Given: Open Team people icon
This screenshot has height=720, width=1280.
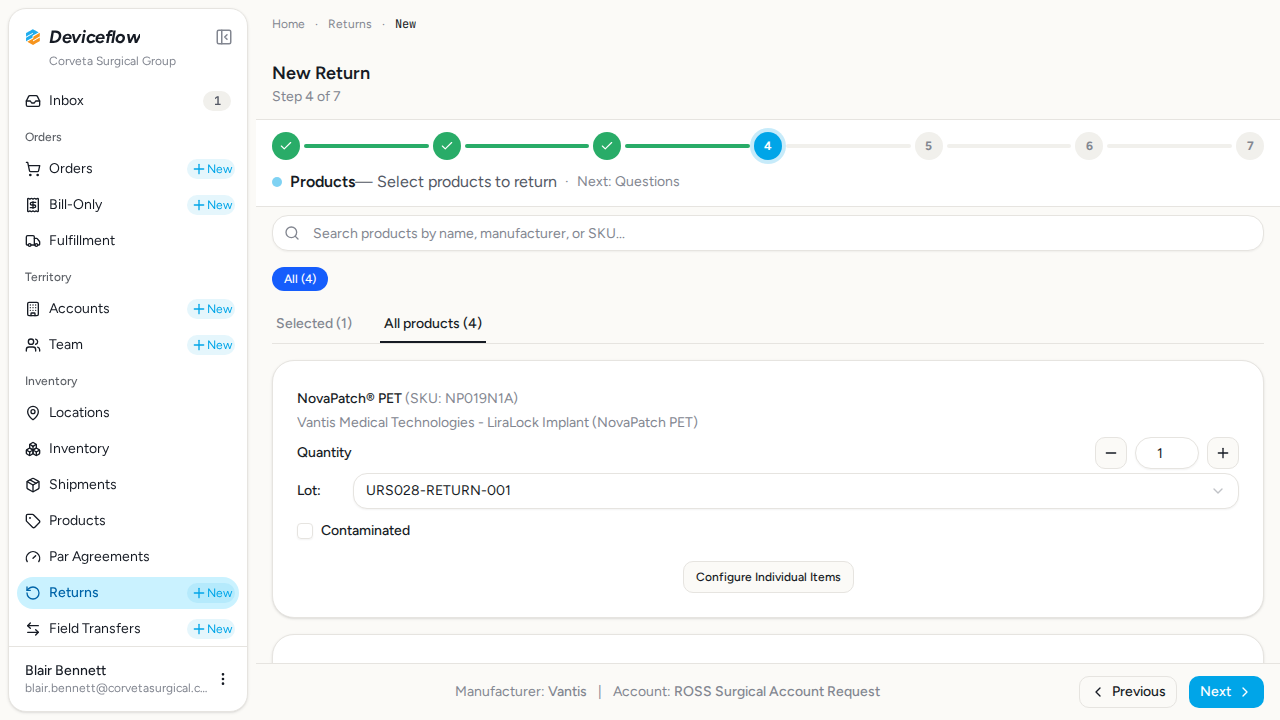Looking at the screenshot, I should (x=33, y=345).
